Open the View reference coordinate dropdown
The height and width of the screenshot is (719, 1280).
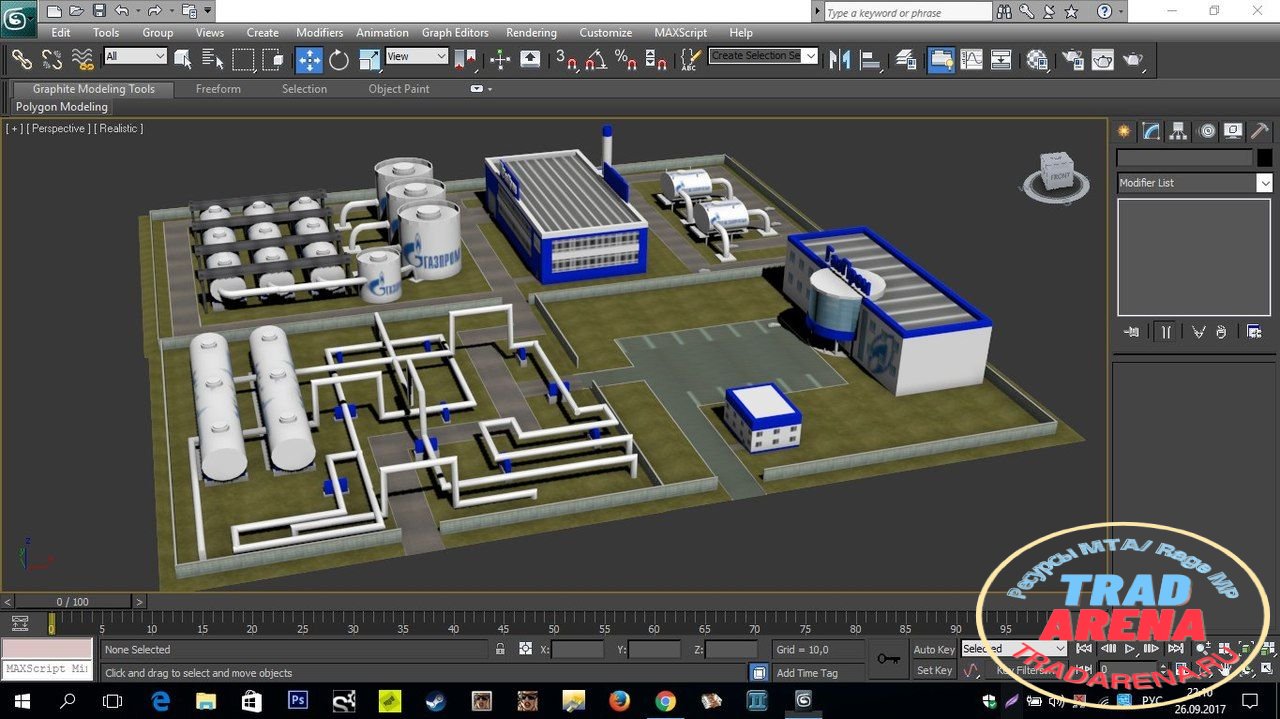pos(417,57)
